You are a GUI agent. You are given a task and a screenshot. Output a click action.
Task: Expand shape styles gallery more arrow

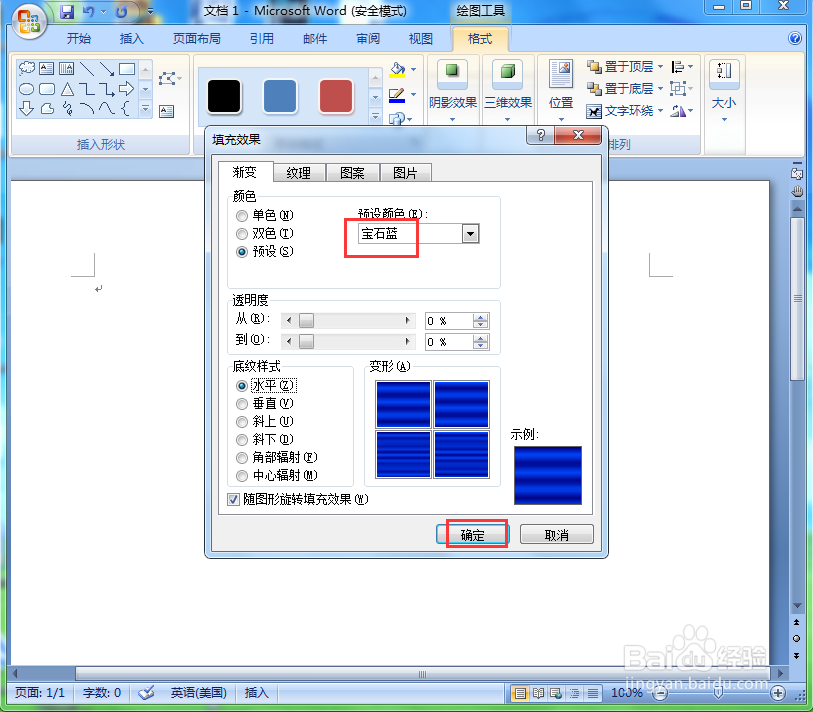pos(375,117)
